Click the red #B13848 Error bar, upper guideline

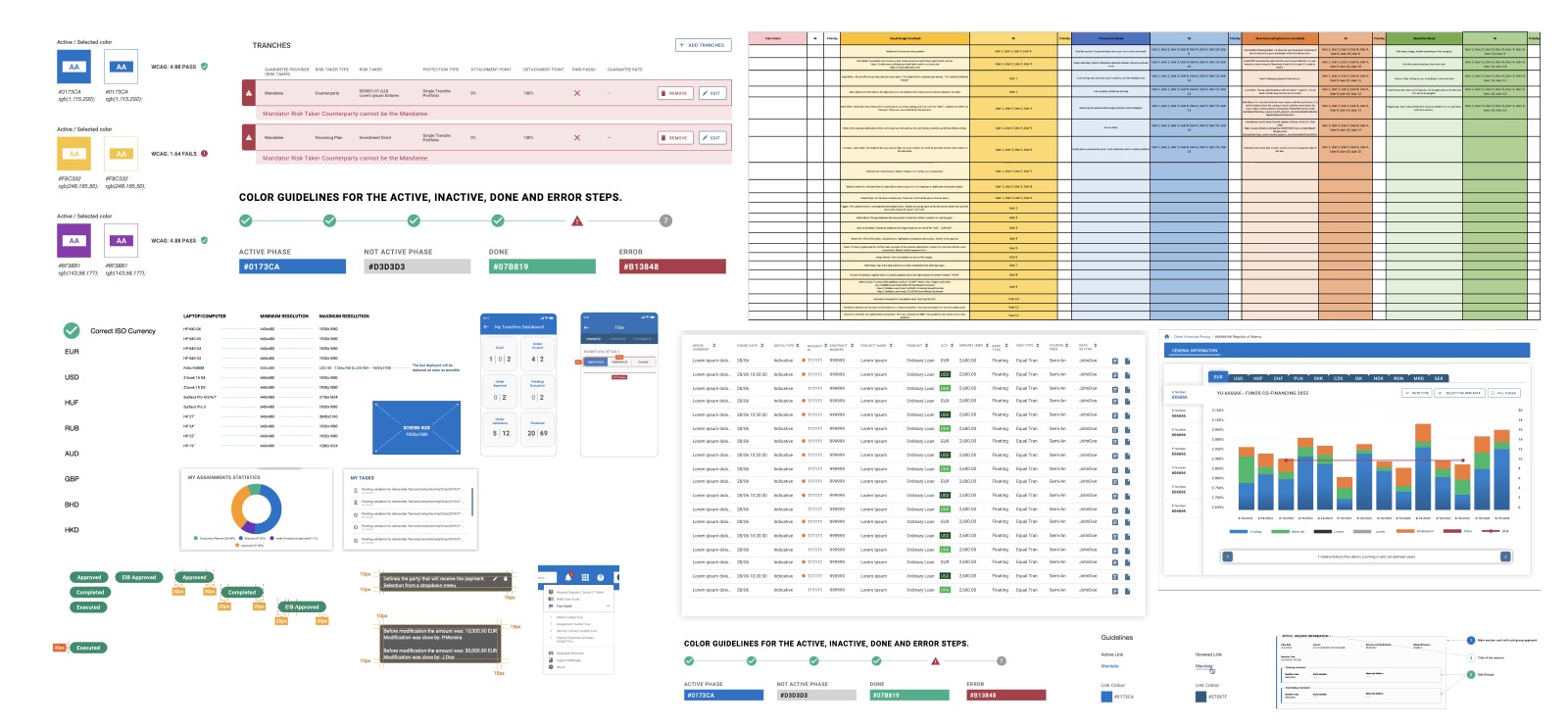tap(672, 266)
